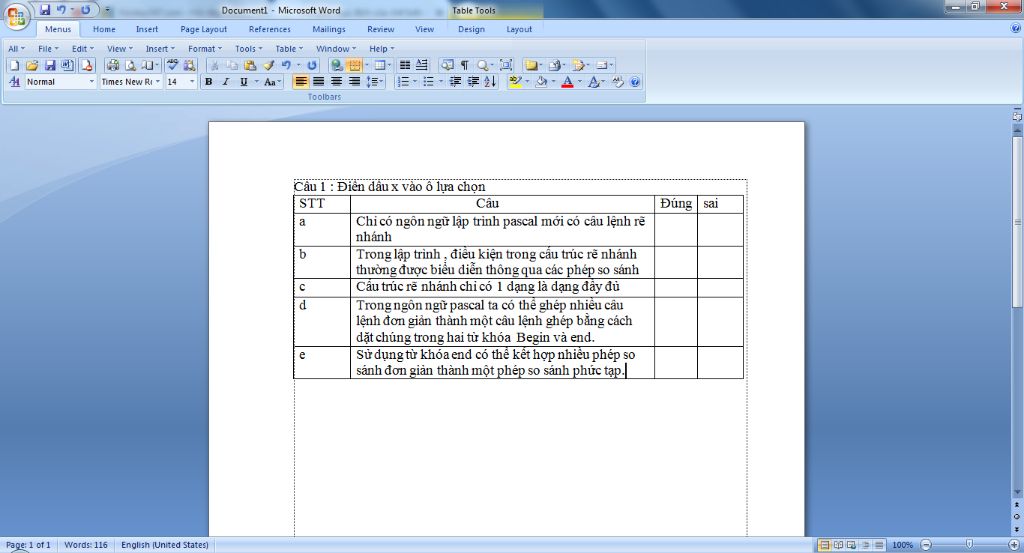Run the ABC spelling check icon
The image size is (1024, 553).
[x=172, y=65]
